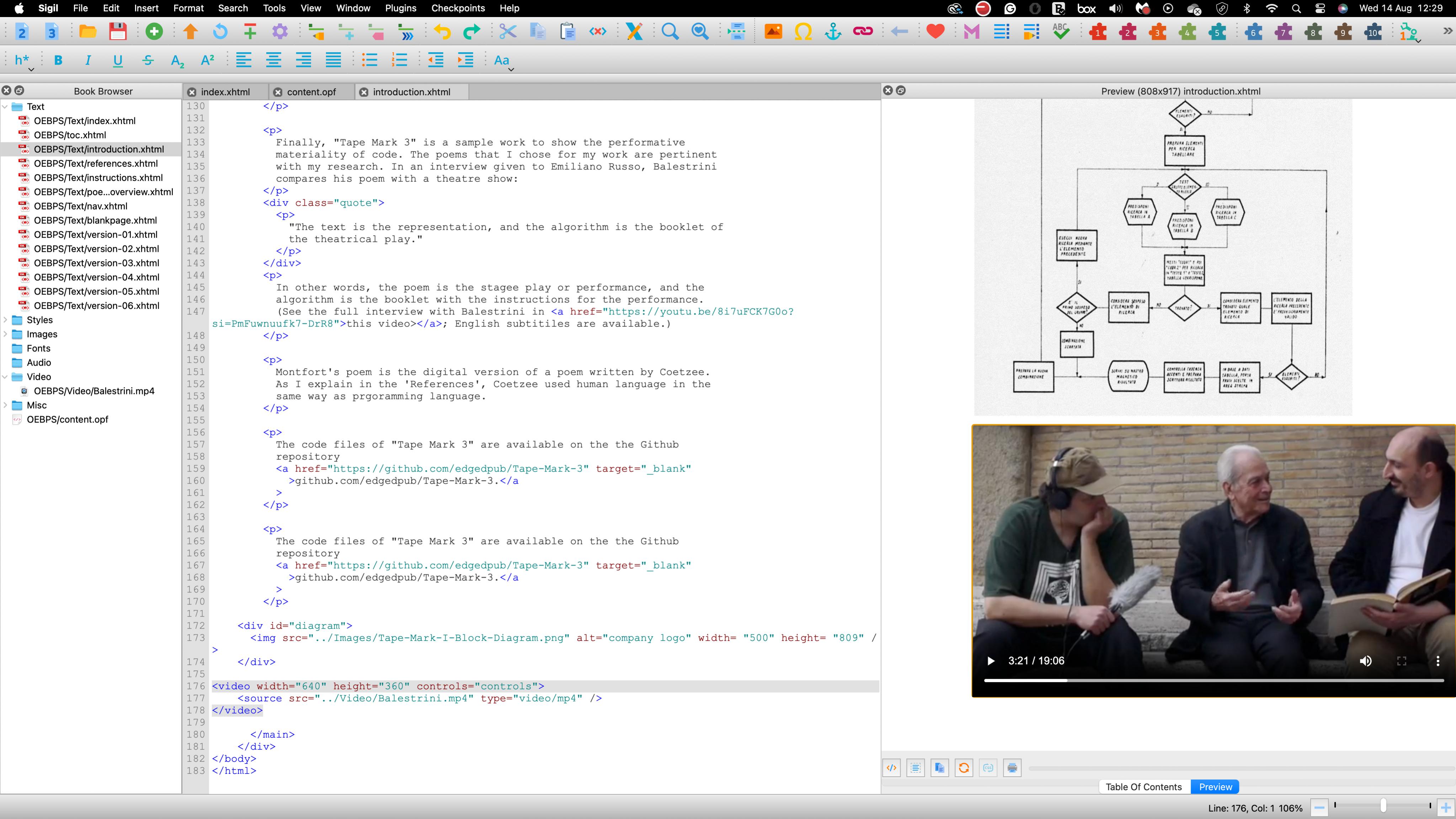Play the Balestrini video
This screenshot has height=819, width=1456.
pos(990,661)
